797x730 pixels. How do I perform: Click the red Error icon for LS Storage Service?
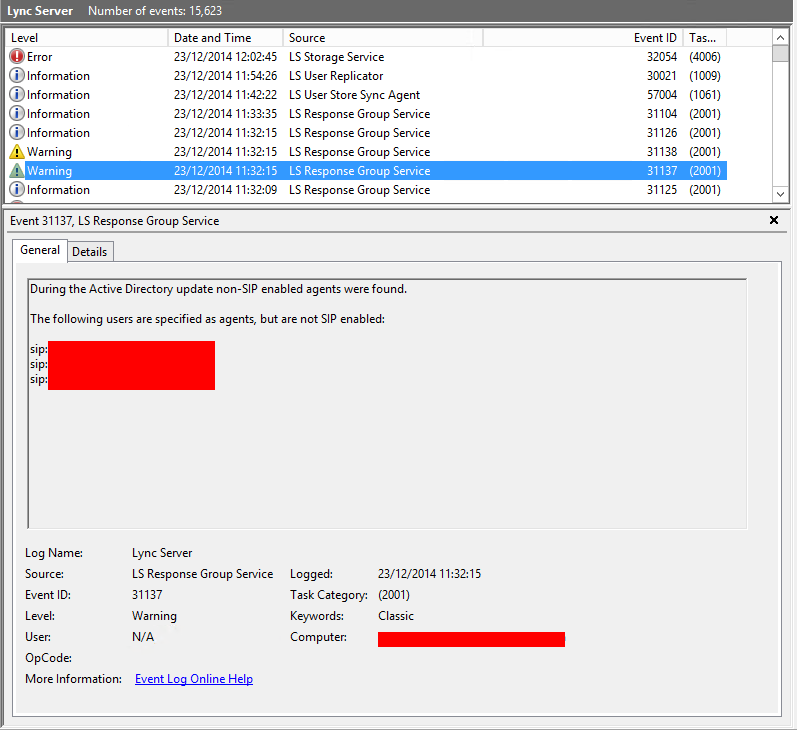pyautogui.click(x=17, y=56)
